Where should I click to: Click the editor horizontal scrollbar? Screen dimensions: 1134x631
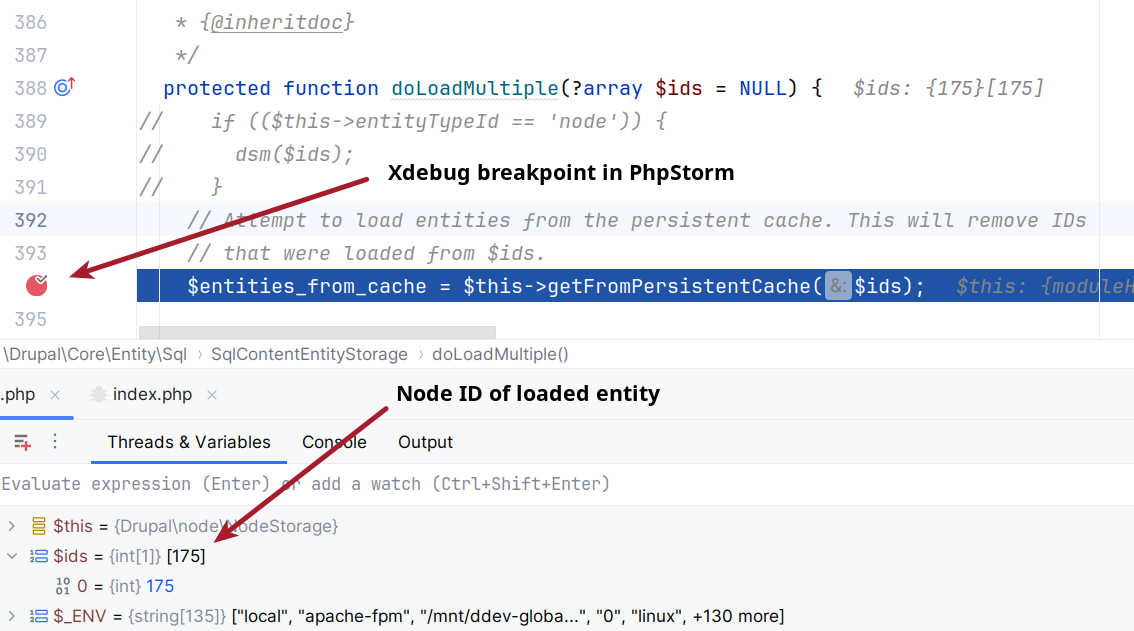pos(317,332)
